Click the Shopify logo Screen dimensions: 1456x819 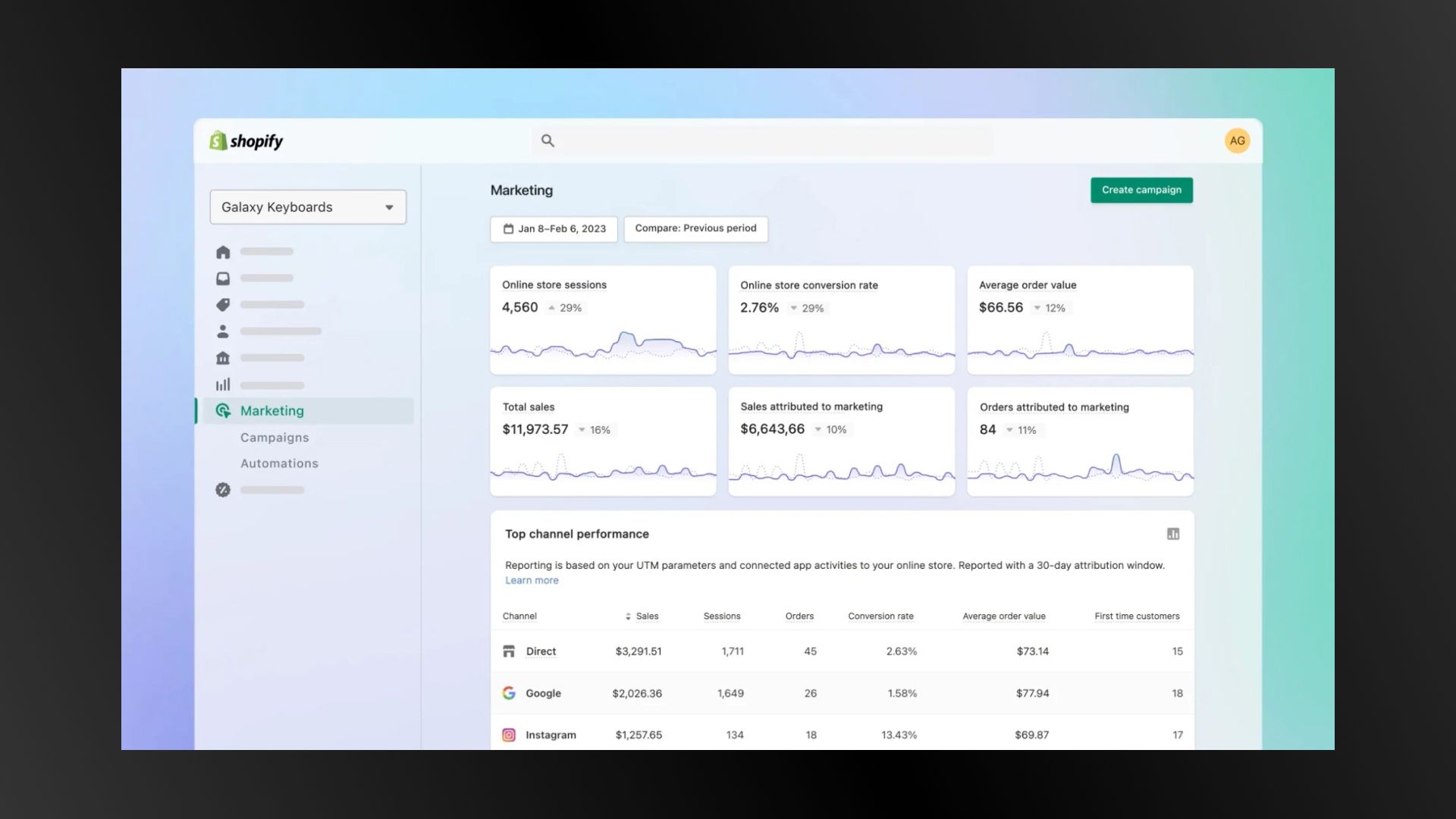[246, 141]
